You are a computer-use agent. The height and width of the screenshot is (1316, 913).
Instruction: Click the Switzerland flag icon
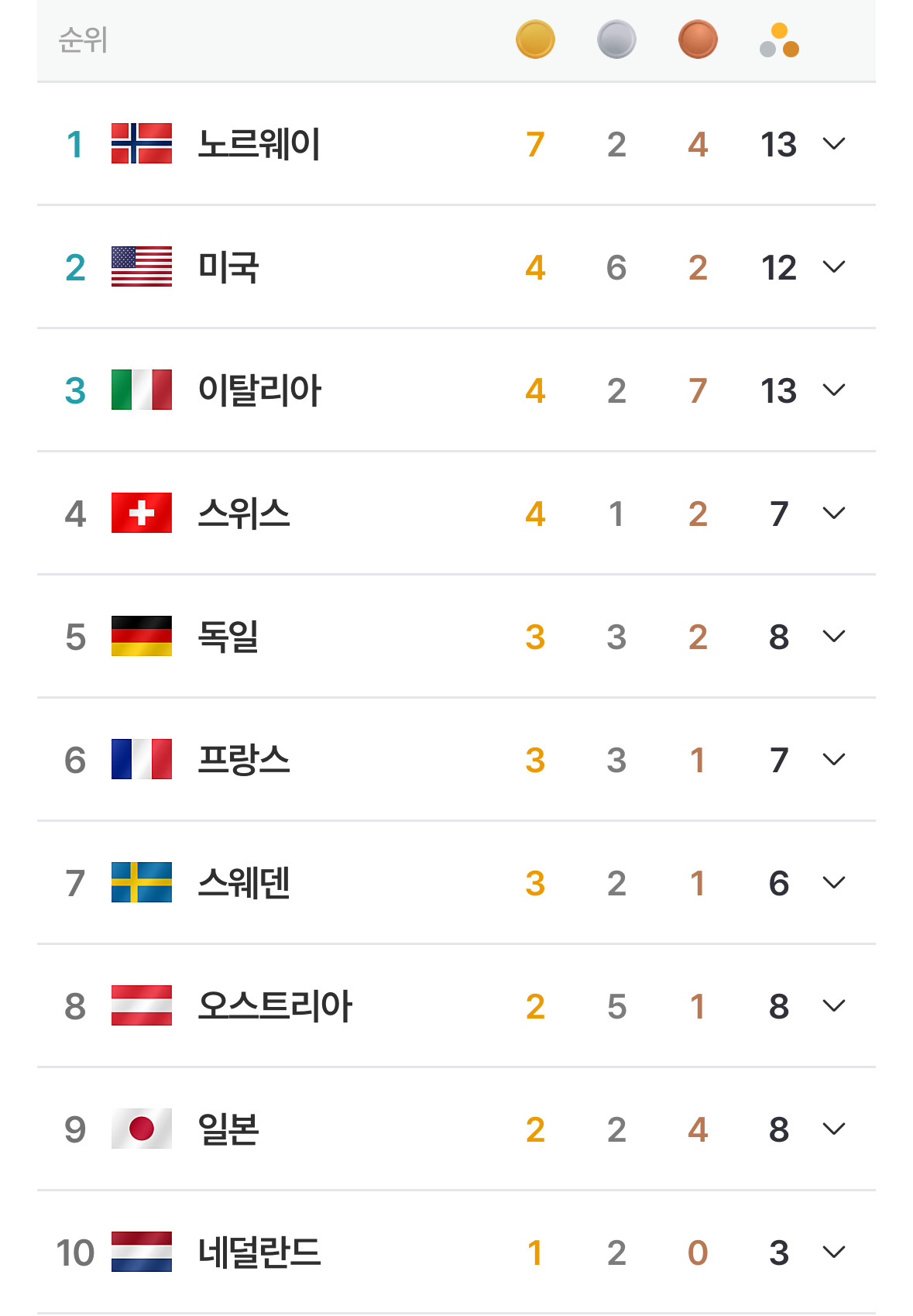142,513
